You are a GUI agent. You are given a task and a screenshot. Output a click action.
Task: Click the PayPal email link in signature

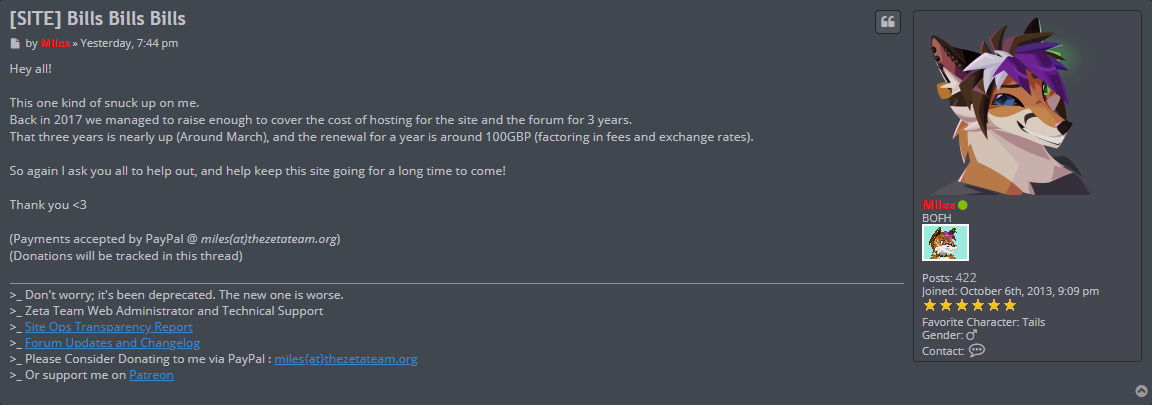[345, 359]
